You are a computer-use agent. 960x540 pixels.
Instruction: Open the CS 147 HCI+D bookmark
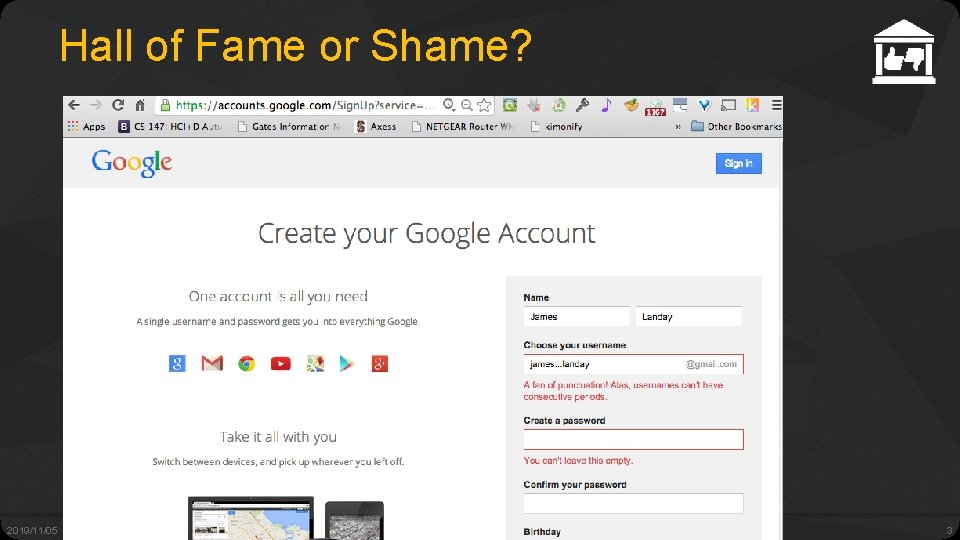point(171,126)
